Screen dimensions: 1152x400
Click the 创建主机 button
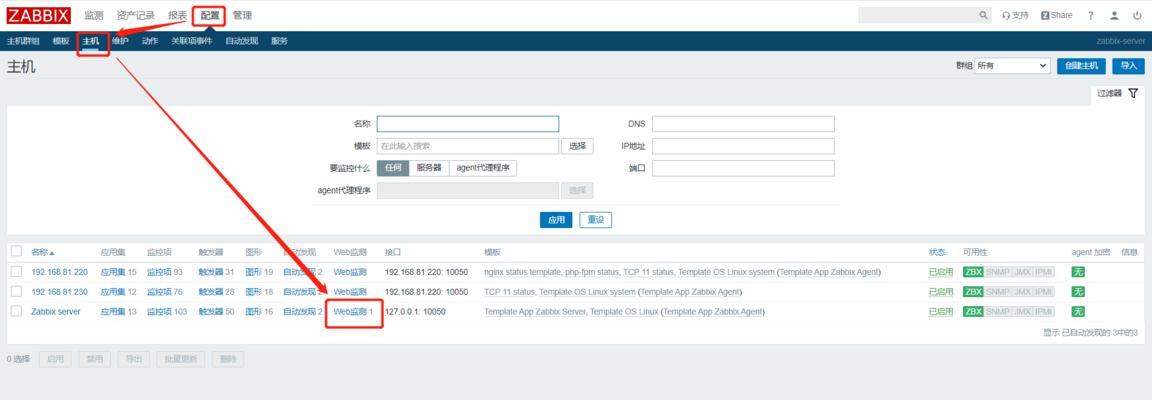(x=1081, y=66)
